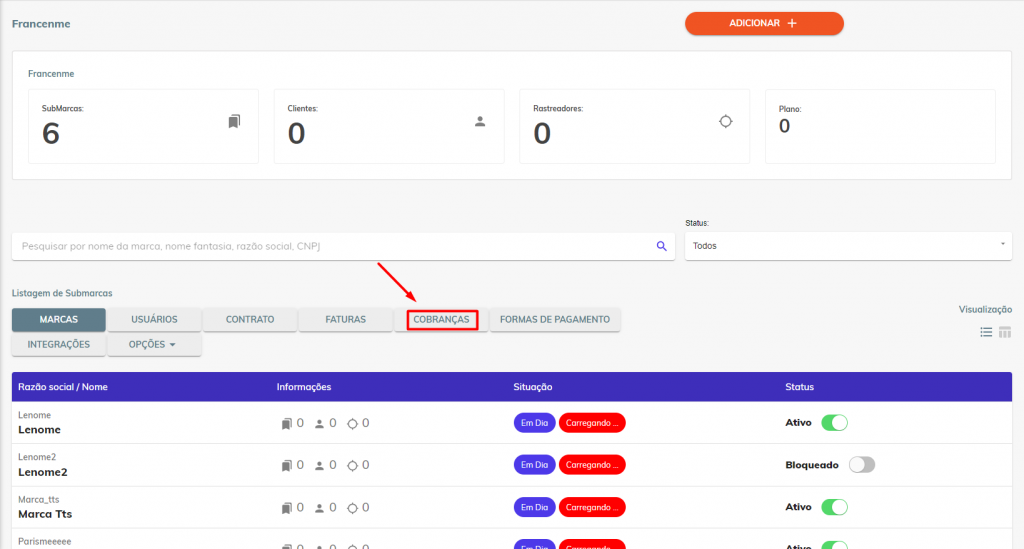
Task: Click the Carregando badge for Lenome2
Action: (x=592, y=465)
